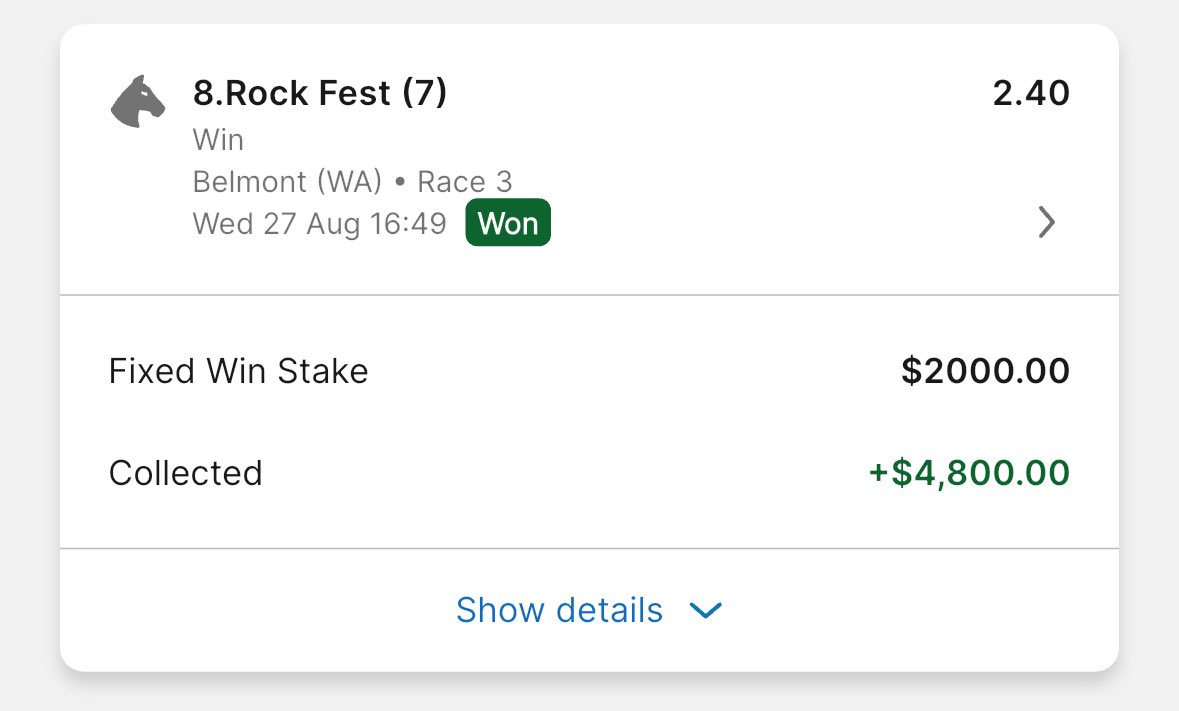Image resolution: width=1179 pixels, height=711 pixels.
Task: Select the Fixed Win Stake label
Action: click(238, 372)
